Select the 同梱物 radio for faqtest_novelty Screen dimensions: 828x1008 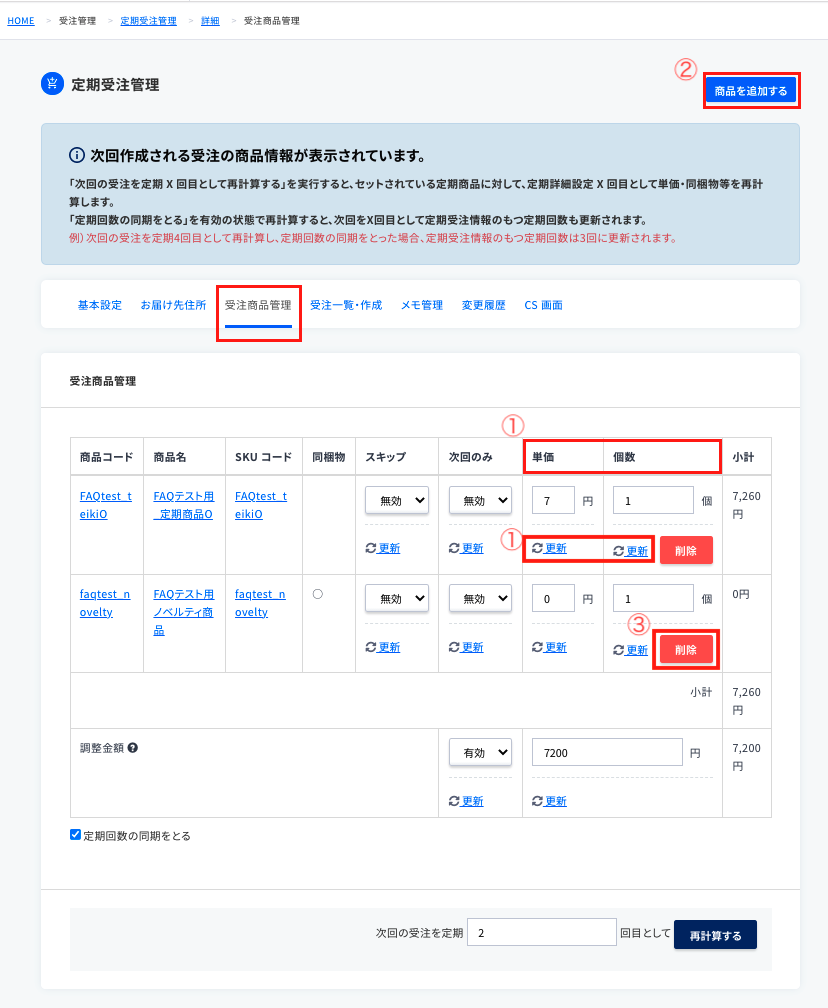click(318, 594)
